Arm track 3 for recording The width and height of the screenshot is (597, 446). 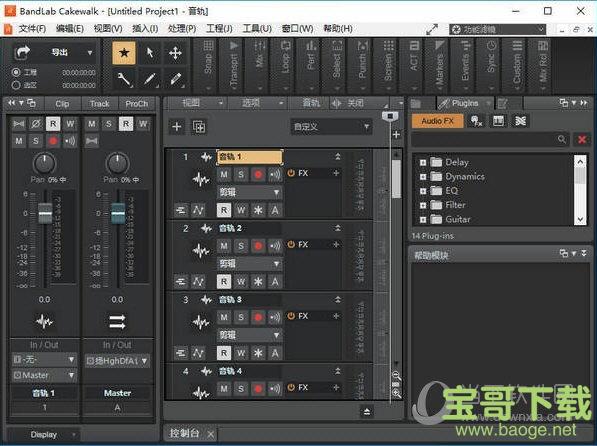[258, 317]
